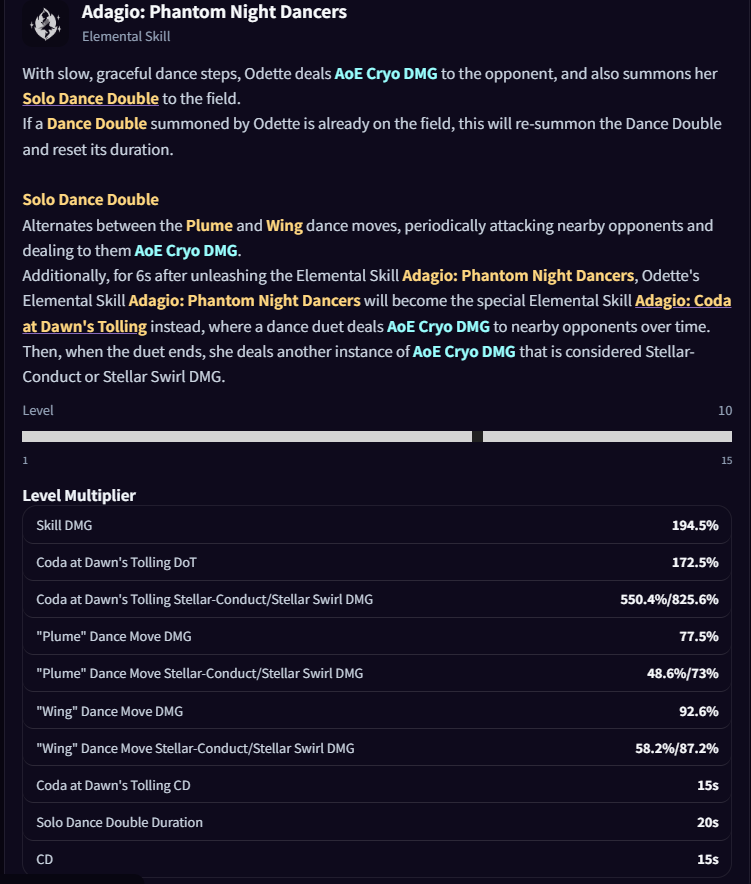Select the "Plume" Dance Move DMG row
This screenshot has height=884, width=751.
pos(377,637)
